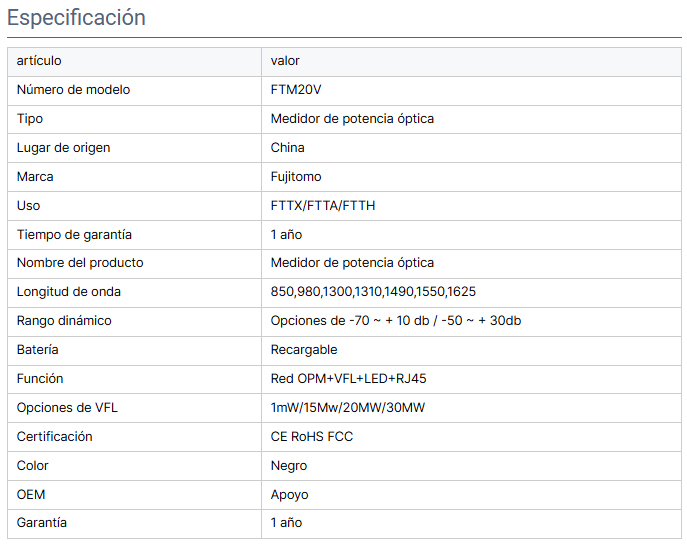The width and height of the screenshot is (687, 545).
Task: Click the wavelength values 850,980,1300 cell
Action: (x=373, y=292)
